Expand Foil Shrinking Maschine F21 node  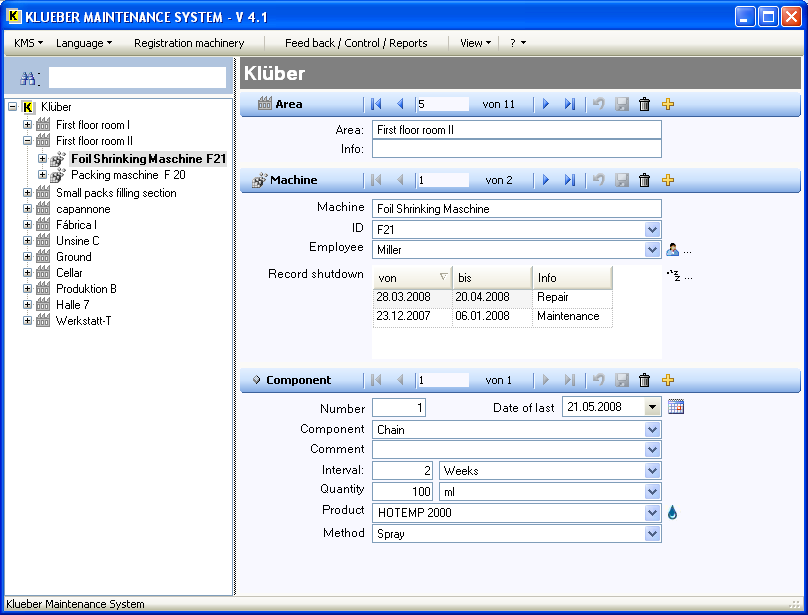43,159
